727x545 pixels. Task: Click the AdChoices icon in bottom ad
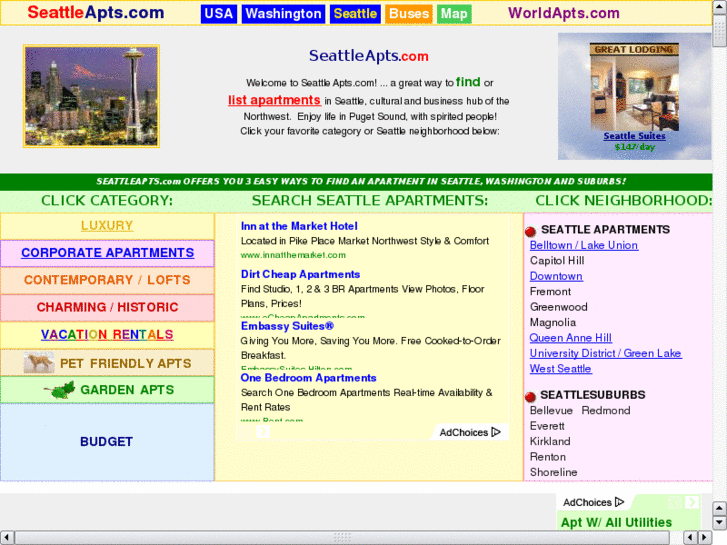tap(619, 502)
